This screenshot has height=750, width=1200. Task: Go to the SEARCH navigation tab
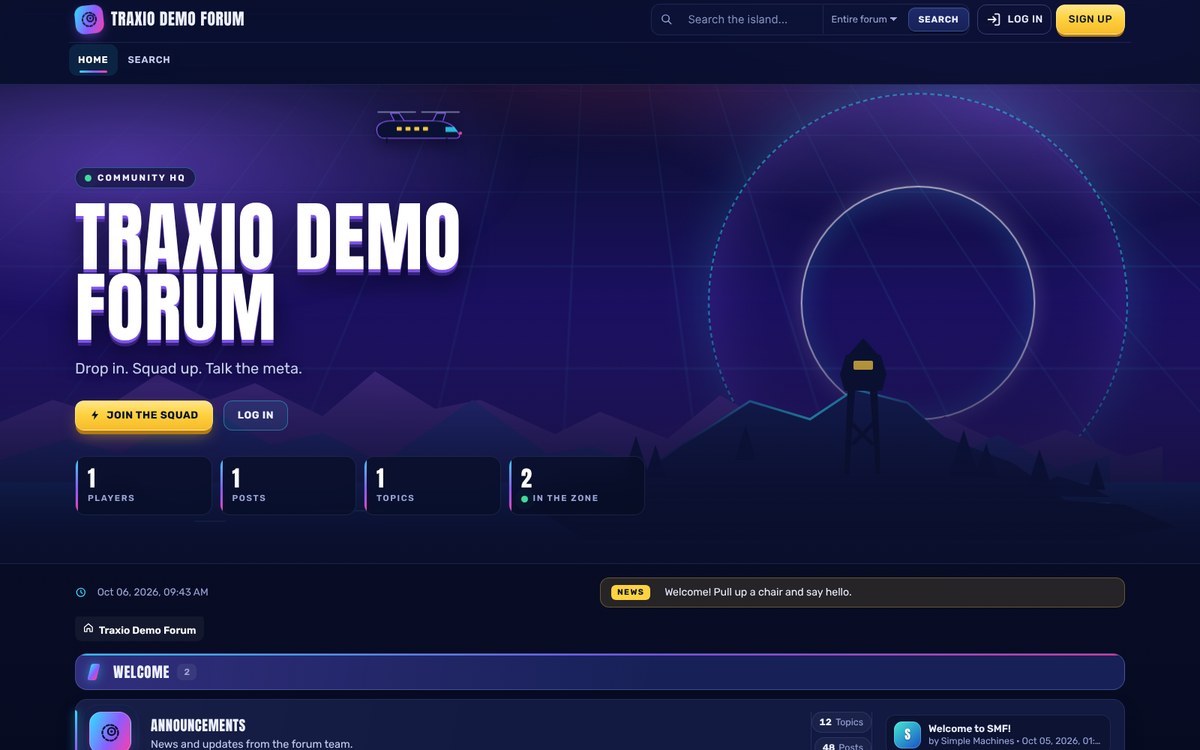pos(149,60)
